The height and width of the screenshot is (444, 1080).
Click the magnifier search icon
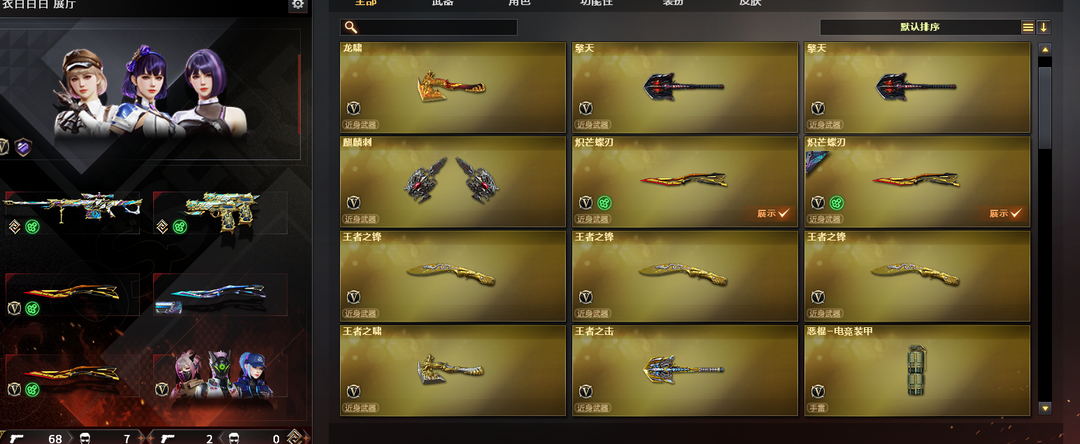pyautogui.click(x=351, y=28)
